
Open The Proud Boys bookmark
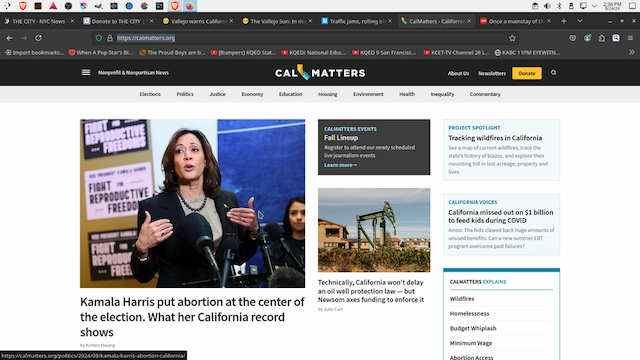pos(172,52)
